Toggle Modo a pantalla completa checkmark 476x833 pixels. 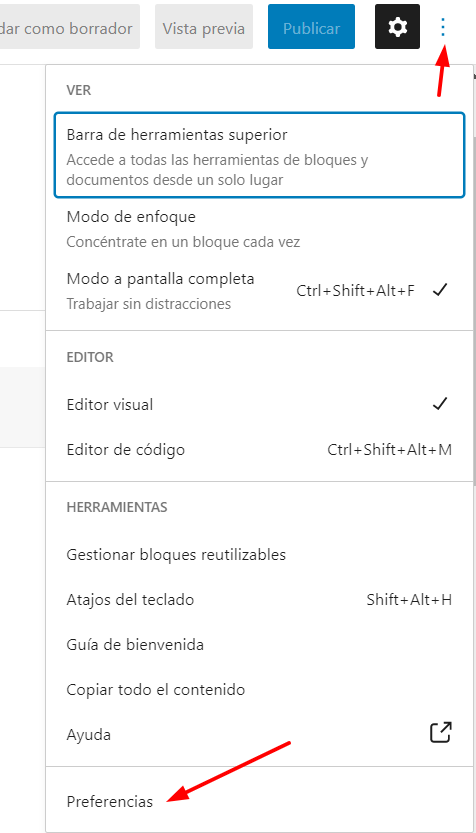pyautogui.click(x=440, y=290)
